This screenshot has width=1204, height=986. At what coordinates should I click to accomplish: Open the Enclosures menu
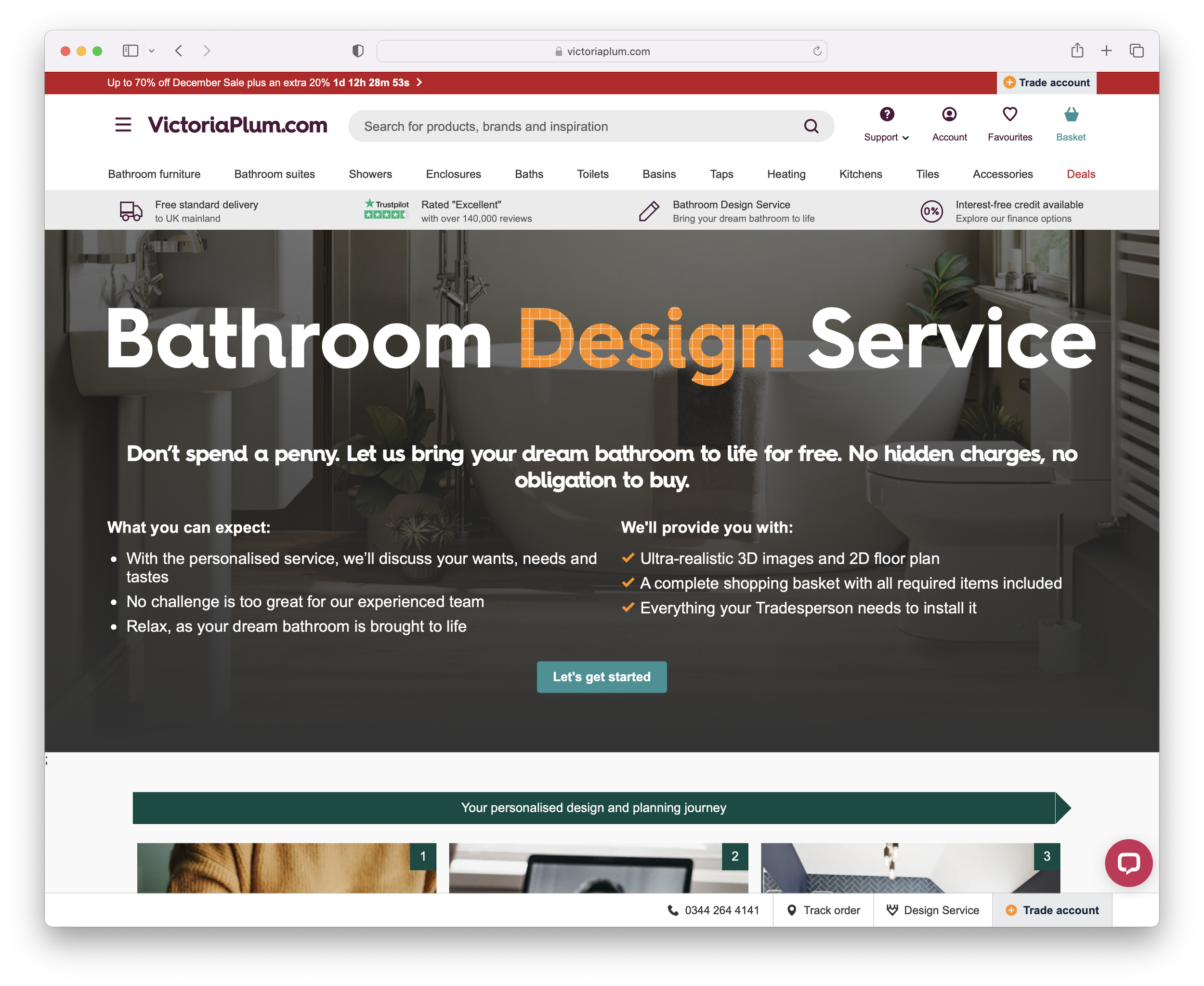tap(453, 174)
